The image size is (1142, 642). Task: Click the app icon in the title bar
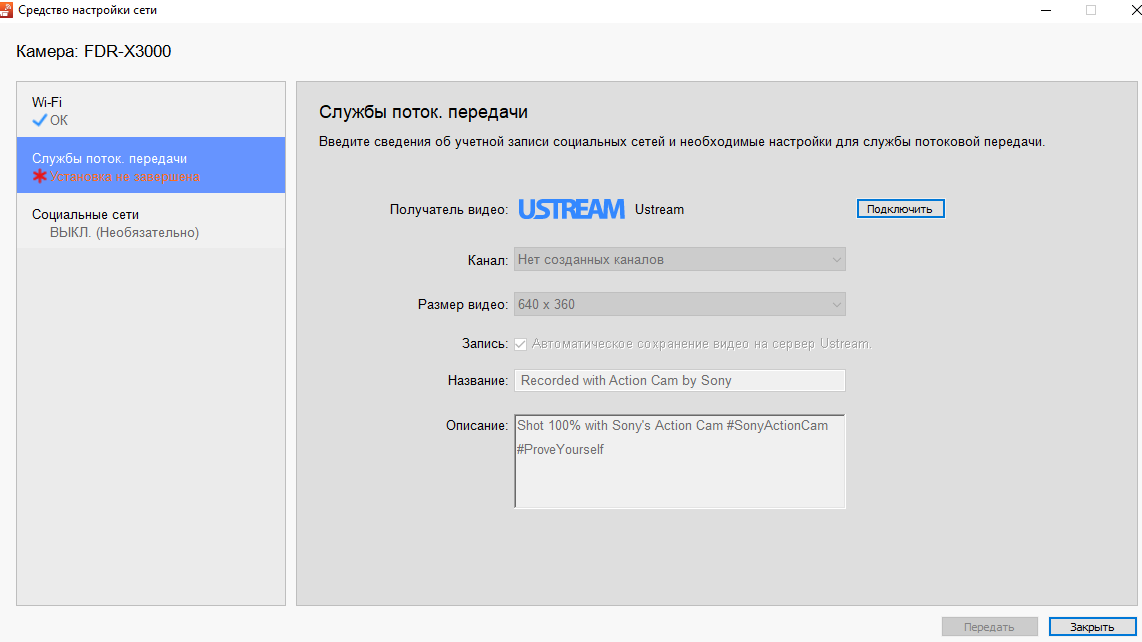click(8, 9)
